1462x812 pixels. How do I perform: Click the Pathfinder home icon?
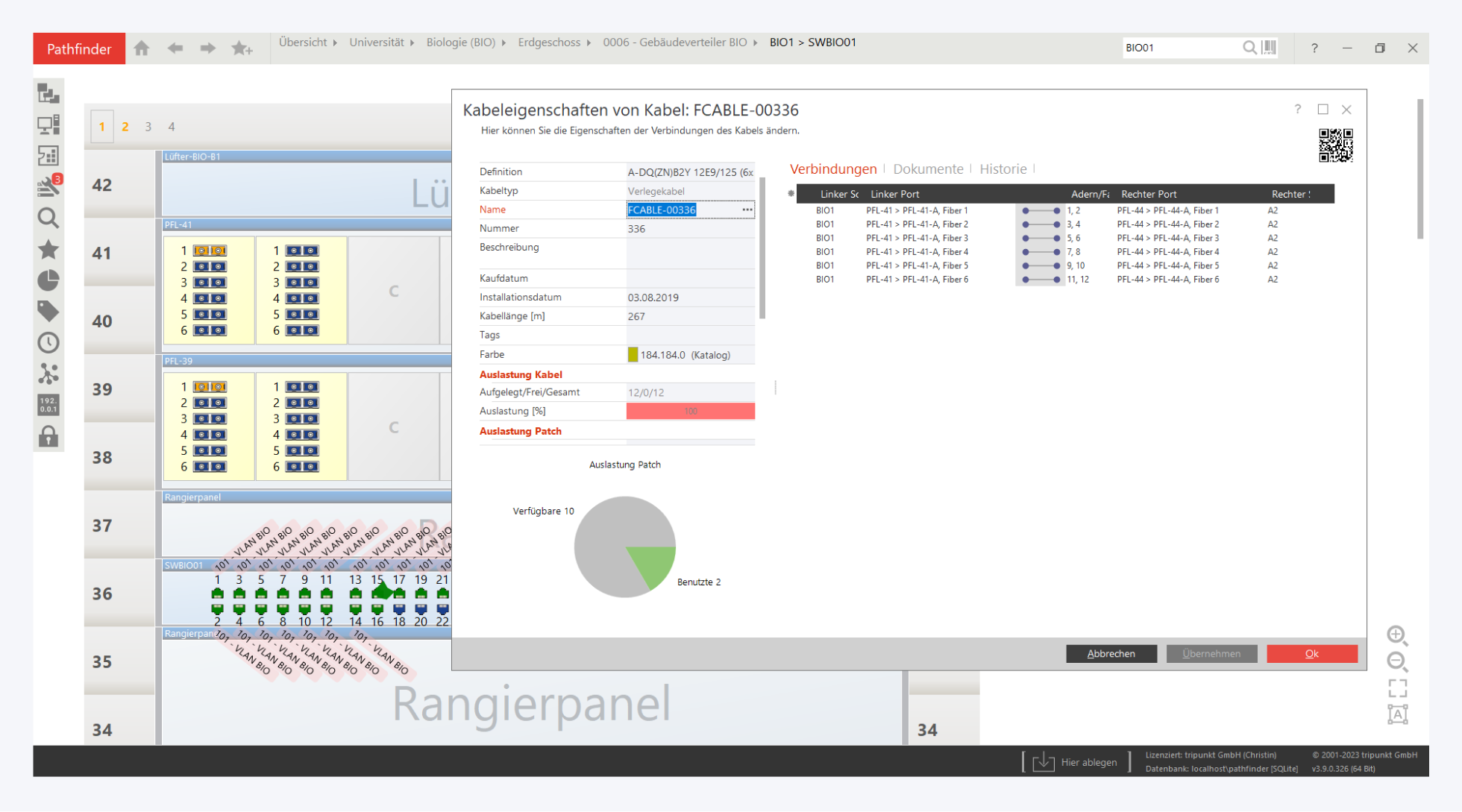(142, 48)
